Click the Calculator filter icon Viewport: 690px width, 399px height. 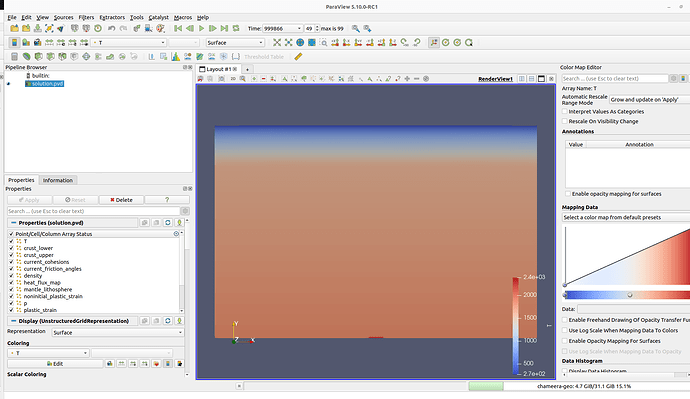point(15,57)
